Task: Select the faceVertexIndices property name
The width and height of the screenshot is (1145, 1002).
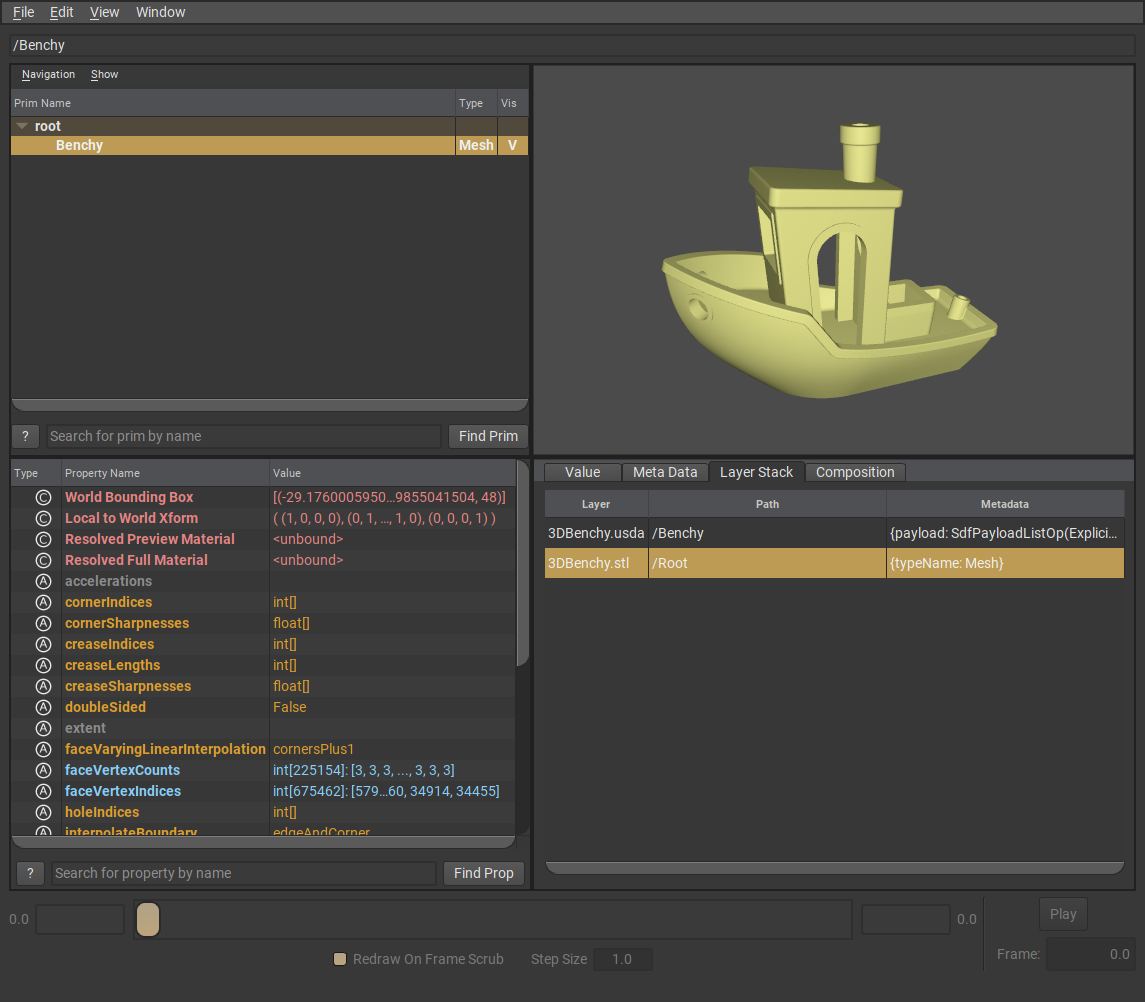Action: (x=123, y=792)
